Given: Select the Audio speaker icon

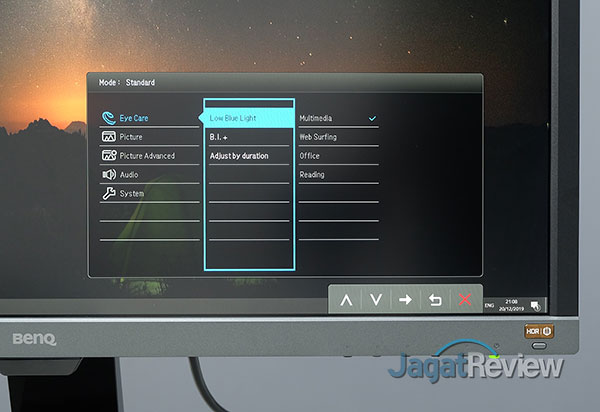Looking at the screenshot, I should [x=108, y=175].
